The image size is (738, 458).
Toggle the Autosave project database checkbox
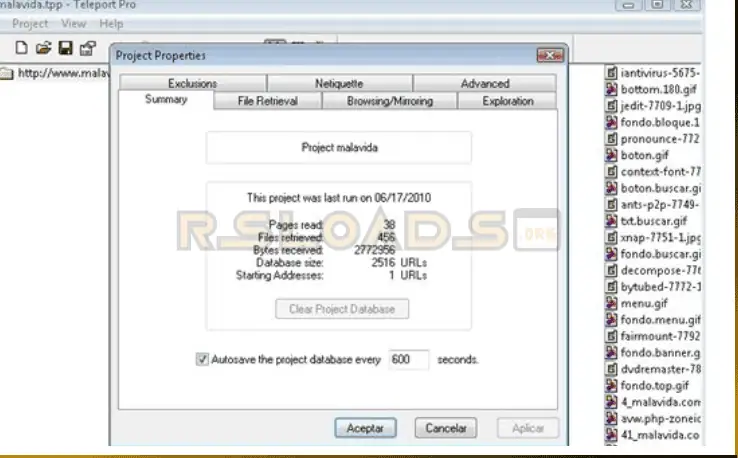(203, 359)
